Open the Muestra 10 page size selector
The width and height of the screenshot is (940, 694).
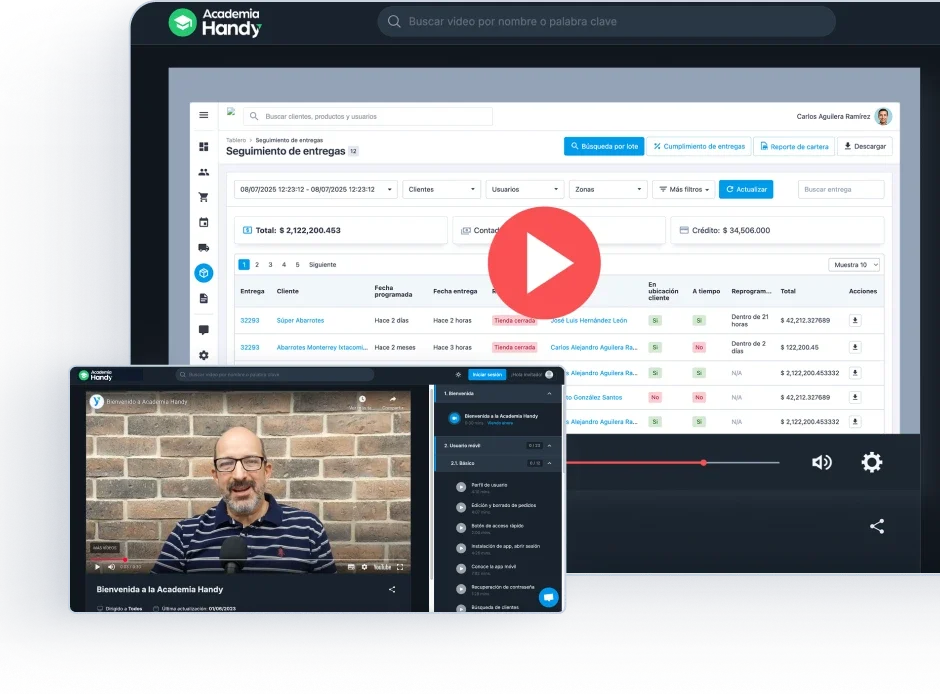pos(854,265)
